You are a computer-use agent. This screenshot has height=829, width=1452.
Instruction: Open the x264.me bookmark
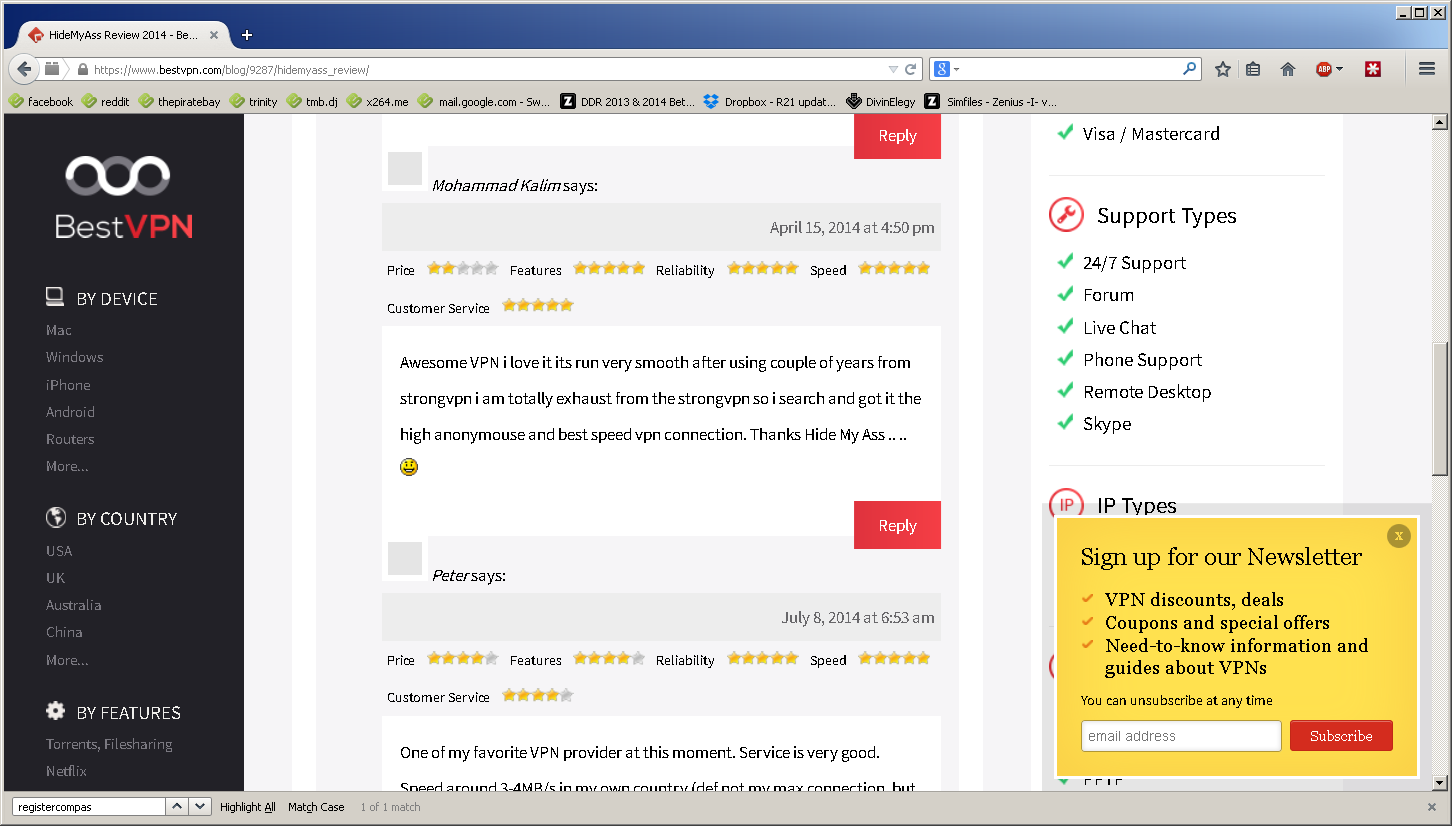point(378,101)
